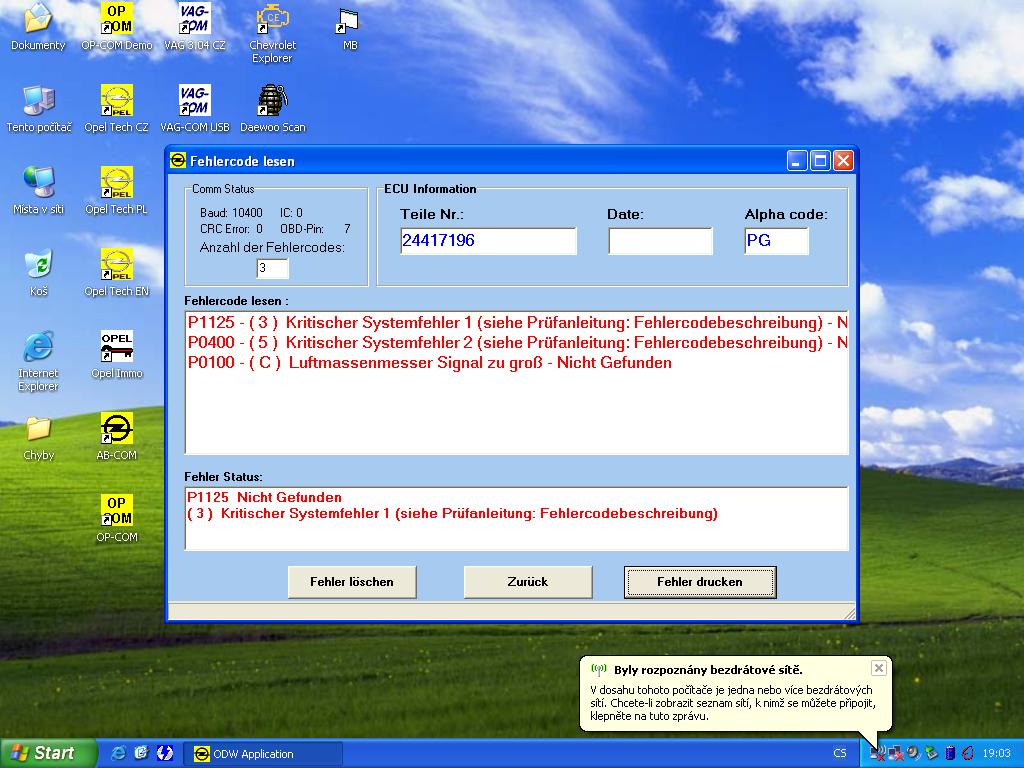
Task: Click the Opel Immo desktop icon
Action: click(117, 348)
